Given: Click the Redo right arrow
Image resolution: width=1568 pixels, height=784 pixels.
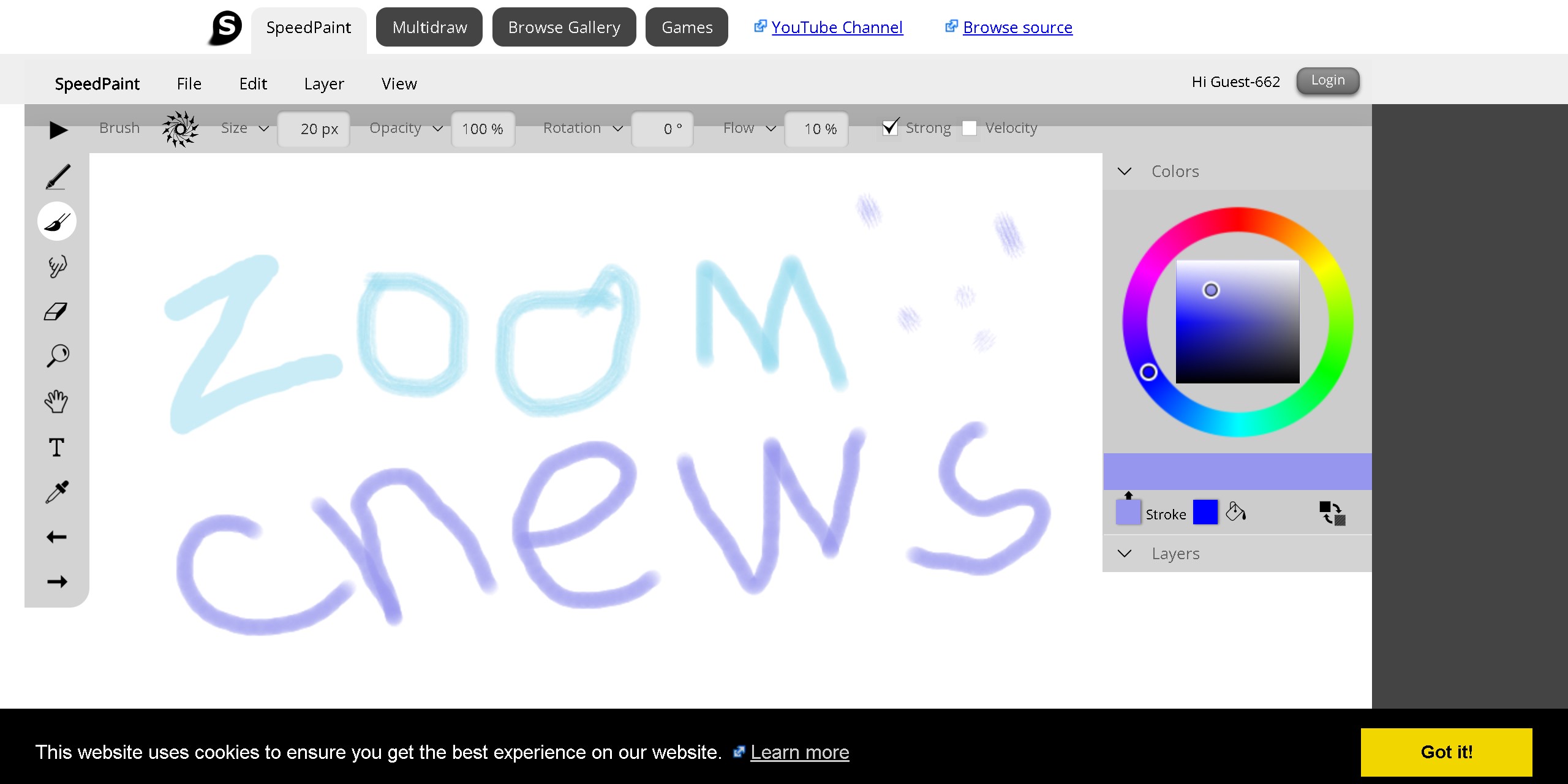Looking at the screenshot, I should coord(57,581).
